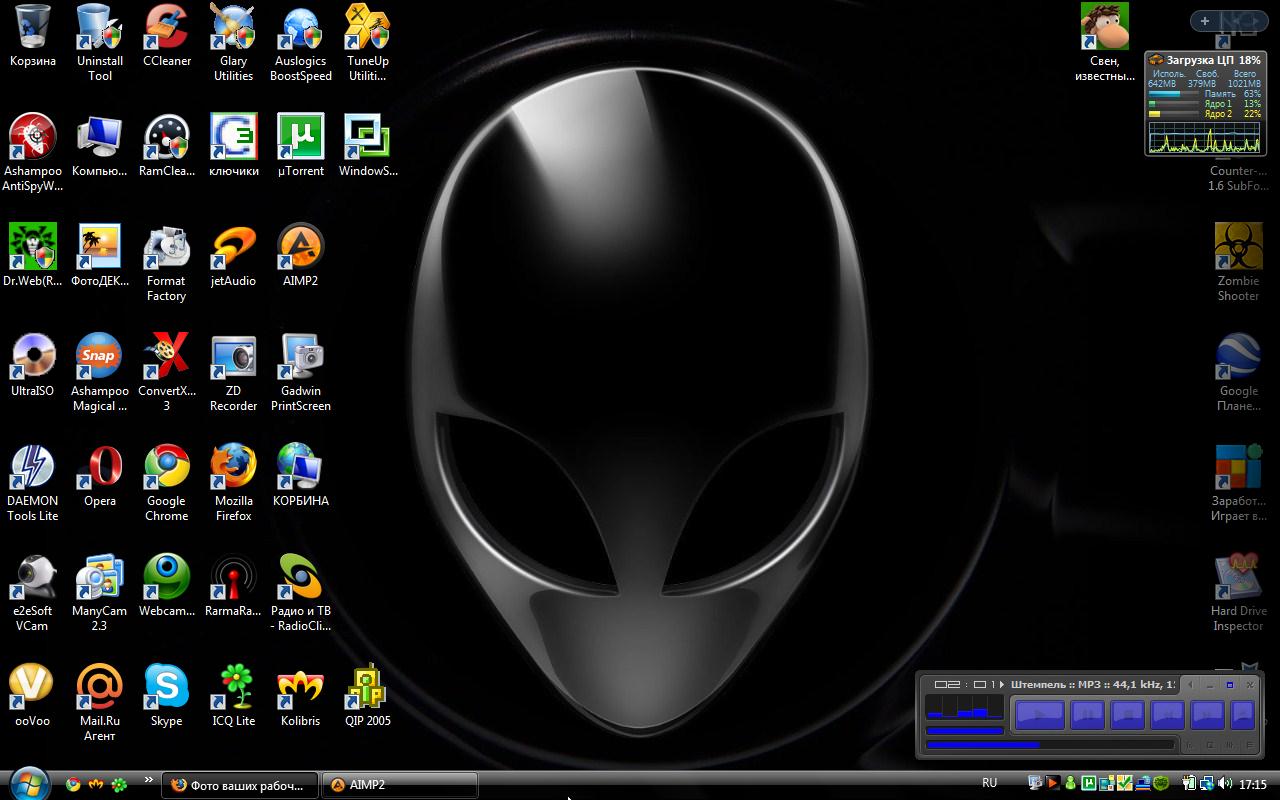1280x800 pixels.
Task: Select the Mail.Ru Агент icon
Action: (100, 702)
